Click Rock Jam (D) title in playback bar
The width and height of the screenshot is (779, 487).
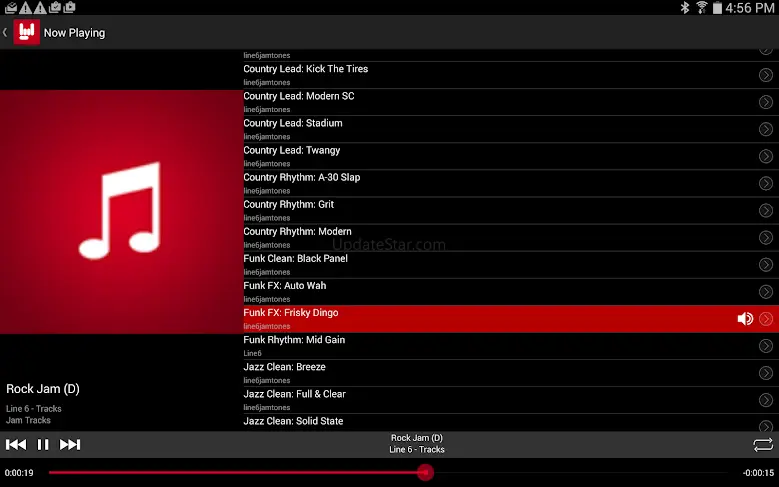point(416,438)
